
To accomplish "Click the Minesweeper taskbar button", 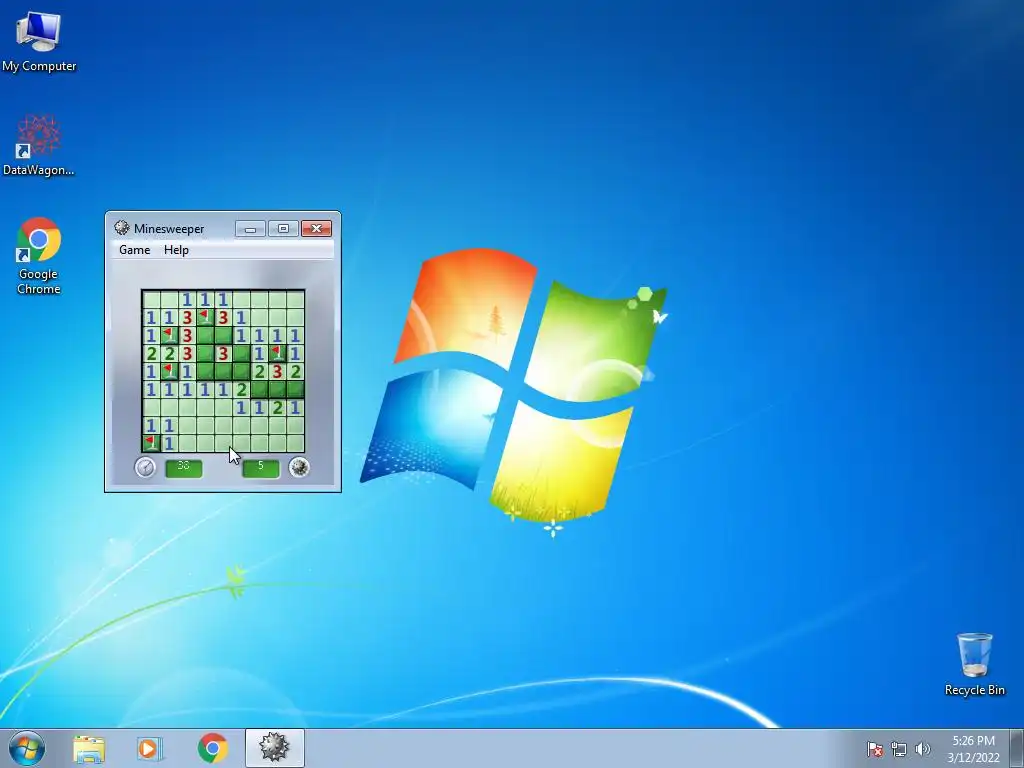I will [x=274, y=748].
